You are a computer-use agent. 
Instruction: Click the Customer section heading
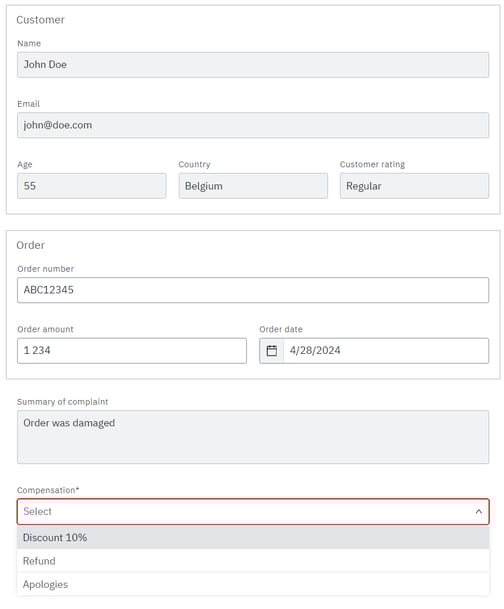pos(40,20)
